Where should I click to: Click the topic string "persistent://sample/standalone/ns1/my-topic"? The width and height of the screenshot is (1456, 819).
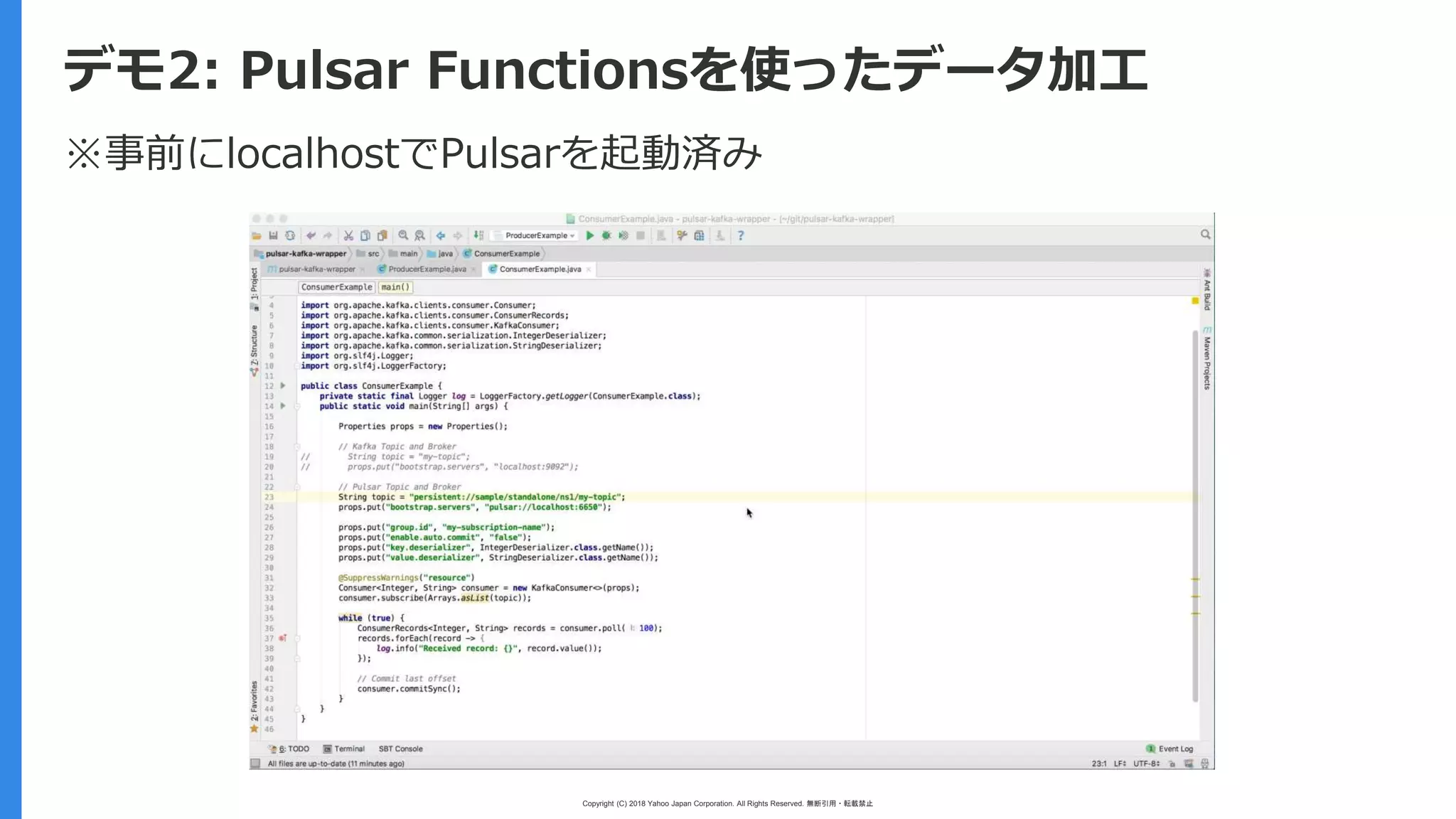pyautogui.click(x=517, y=497)
